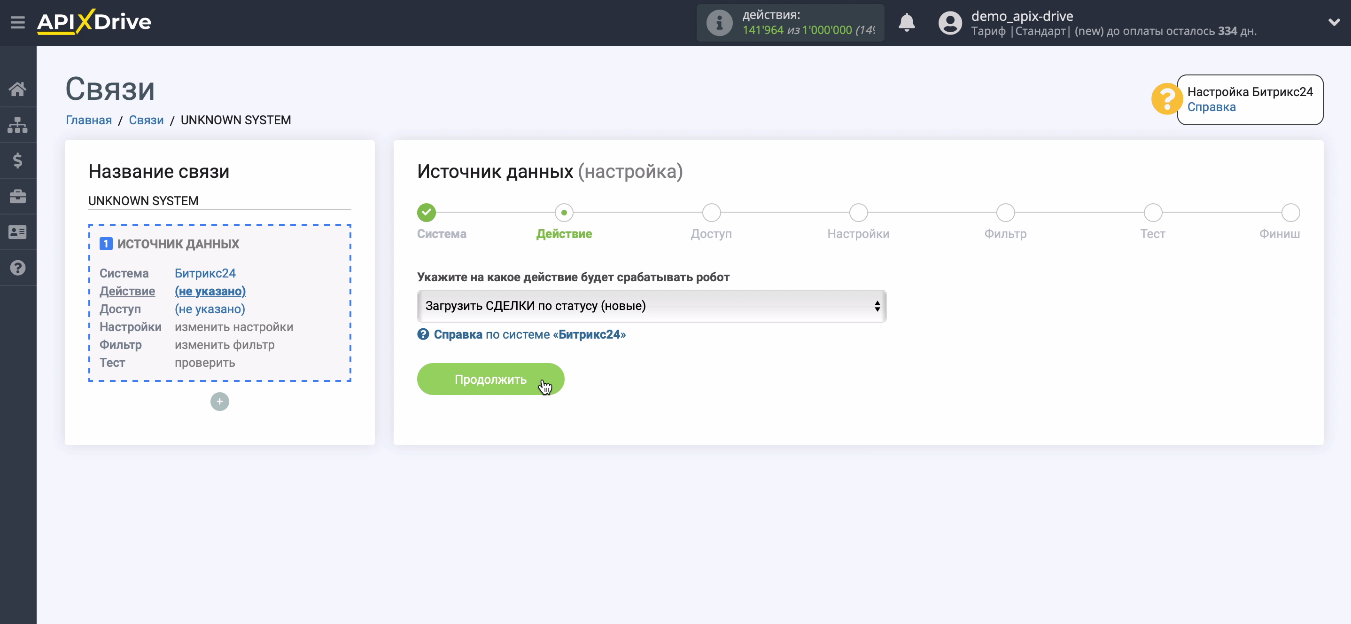
Task: Click the Продолжить button
Action: click(x=491, y=379)
